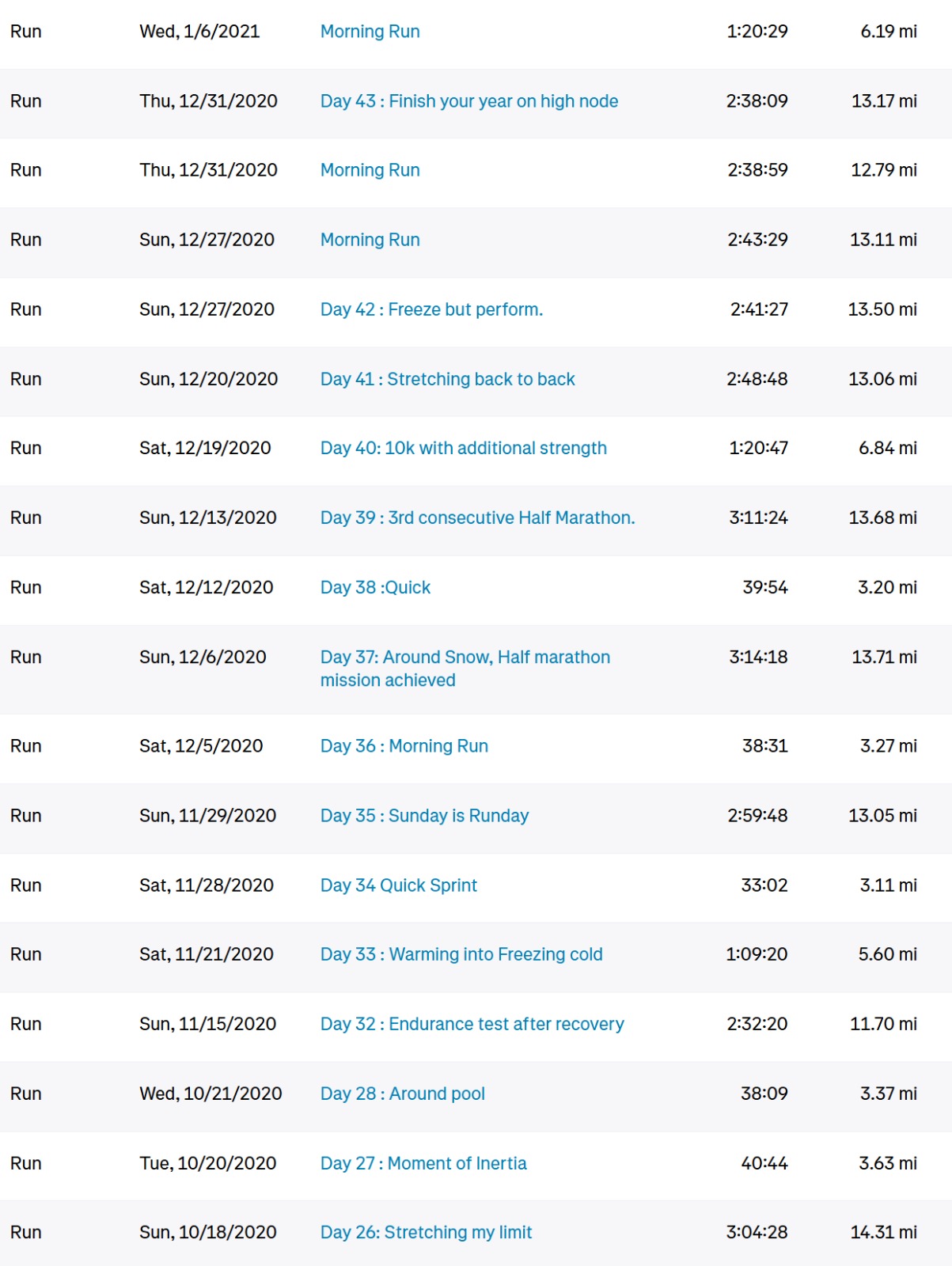The image size is (952, 1266).
Task: Open Day 34 Quick Sprint activity
Action: [x=399, y=885]
